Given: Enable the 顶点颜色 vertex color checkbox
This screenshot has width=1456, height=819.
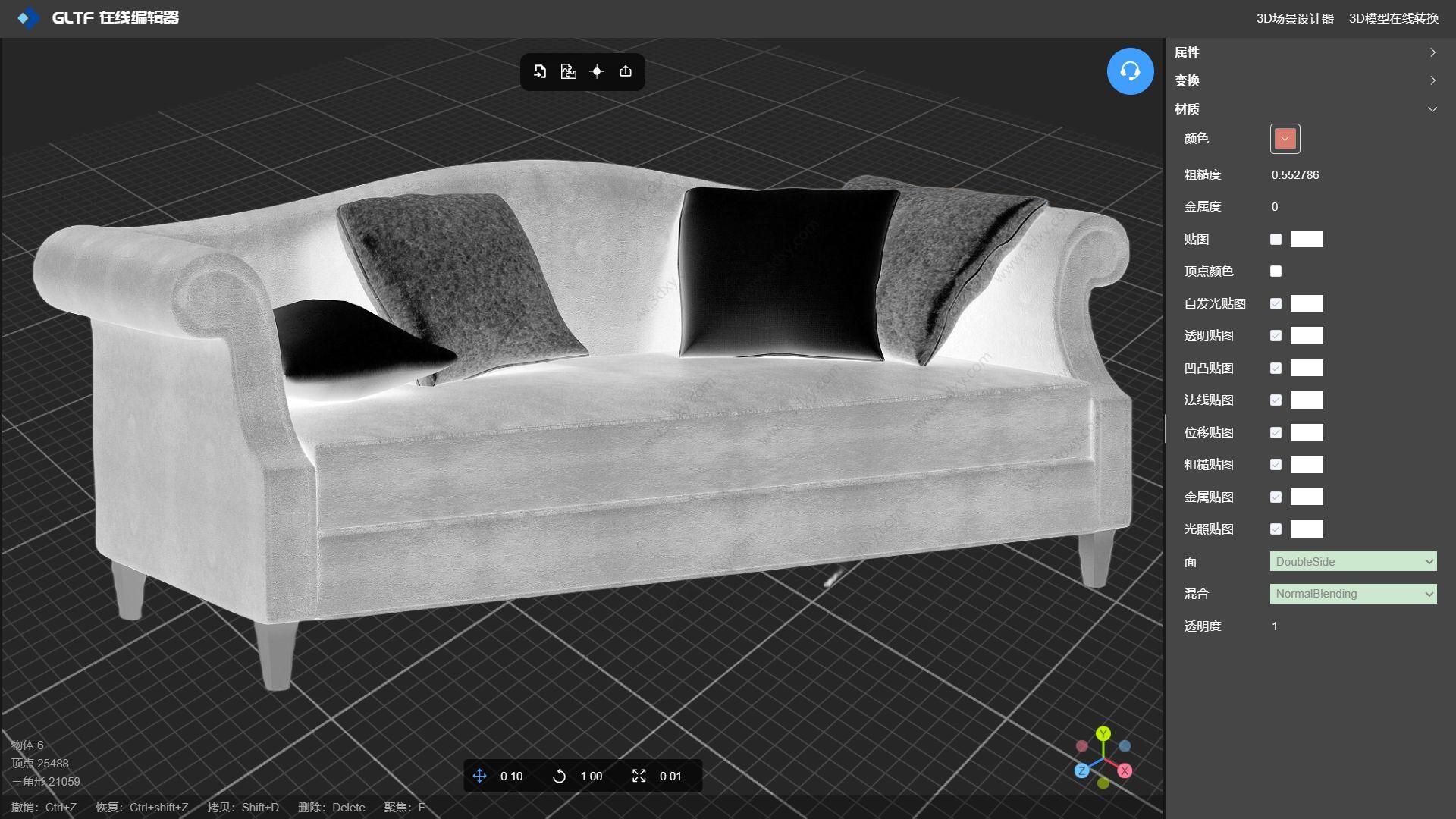Looking at the screenshot, I should (x=1276, y=271).
